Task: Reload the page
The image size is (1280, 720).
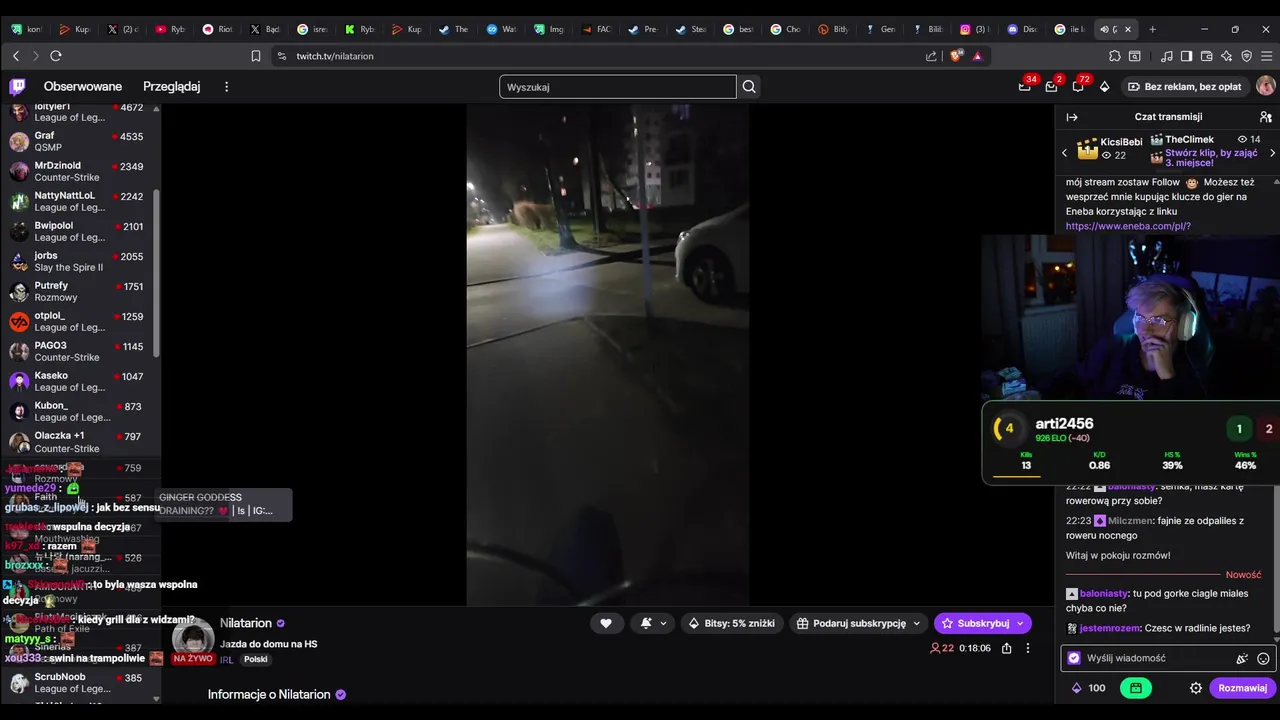Action: coord(56,56)
